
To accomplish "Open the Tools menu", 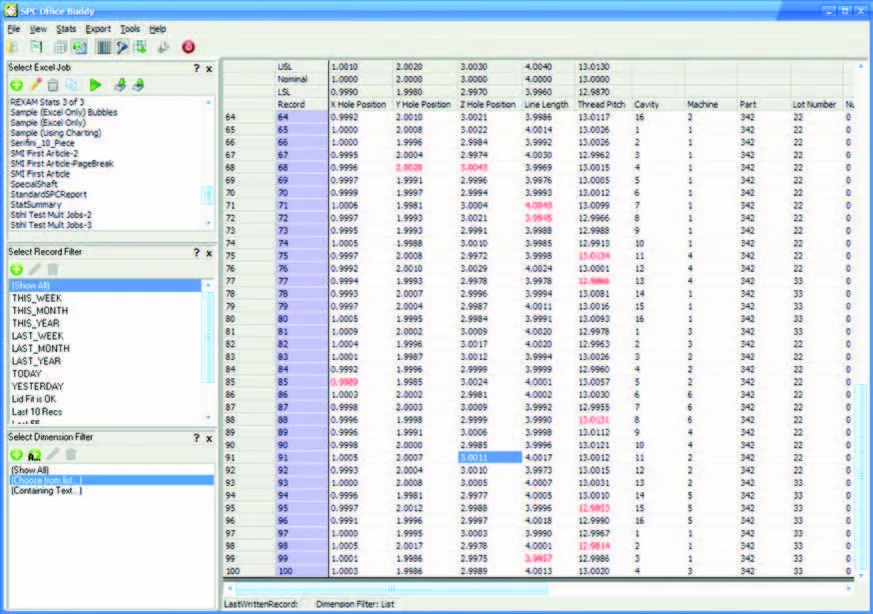I will (x=130, y=29).
